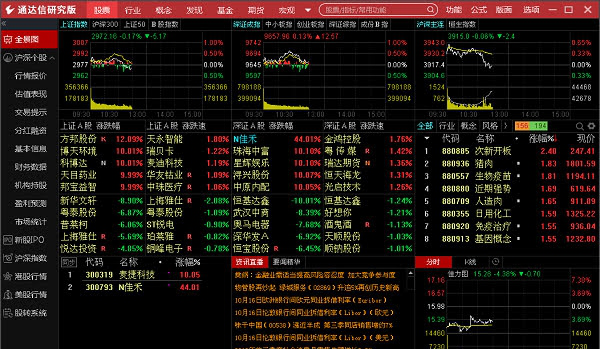The image size is (600, 362).
Task: Select the 分时 chart tab
Action: tap(433, 262)
